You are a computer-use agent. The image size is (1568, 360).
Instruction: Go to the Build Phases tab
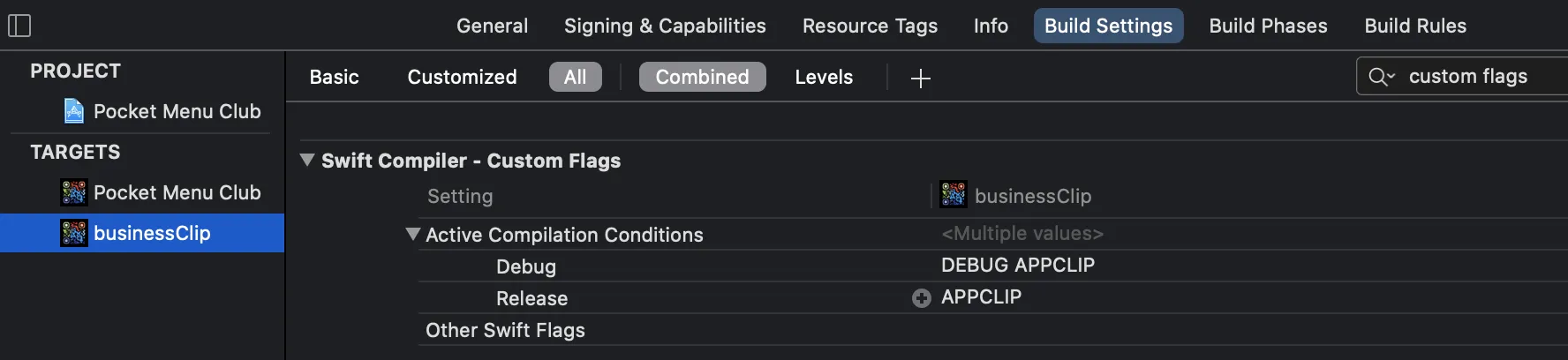click(x=1268, y=26)
